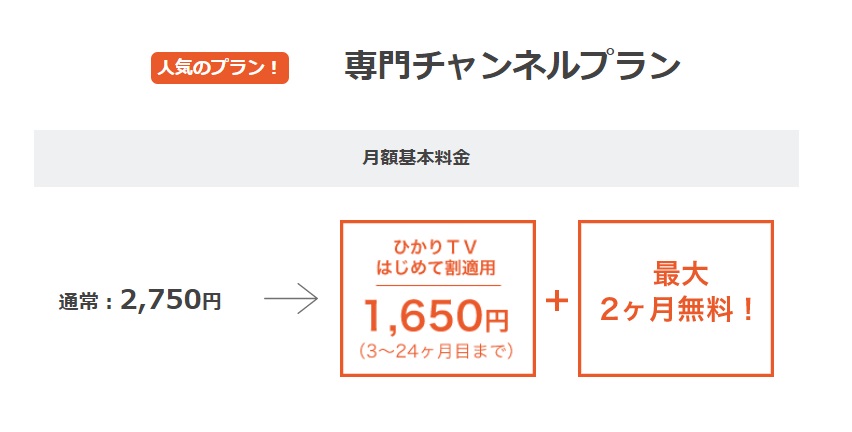The width and height of the screenshot is (852, 432).
Task: Click the 月額基本料金 gray header bar
Action: (x=416, y=158)
